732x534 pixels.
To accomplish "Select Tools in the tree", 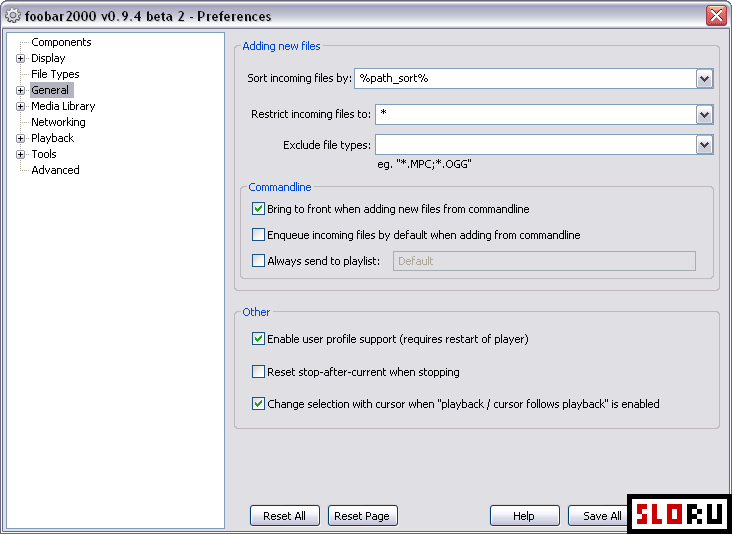I will (x=44, y=154).
